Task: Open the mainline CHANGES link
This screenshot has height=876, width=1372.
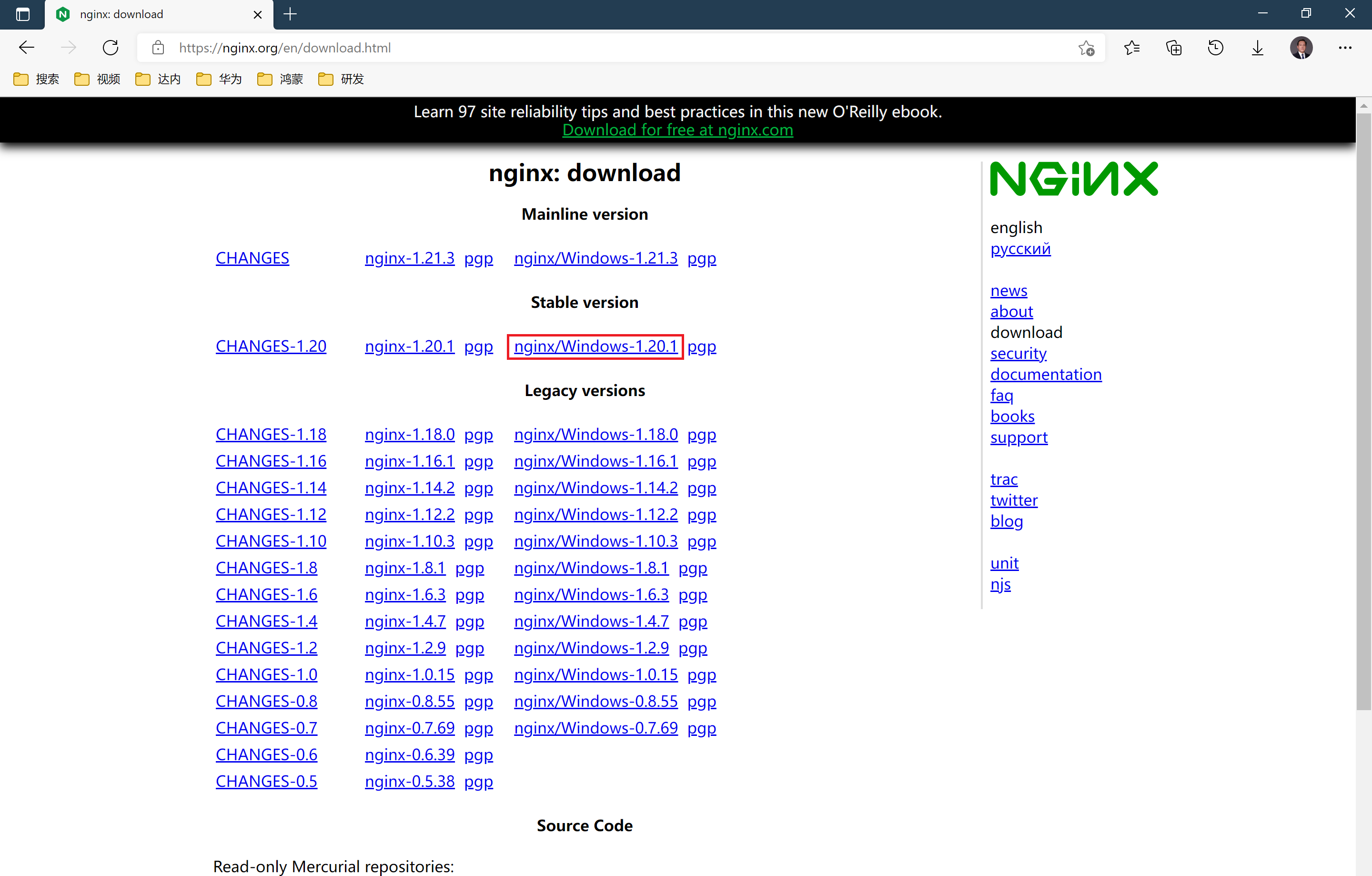Action: pyautogui.click(x=252, y=258)
